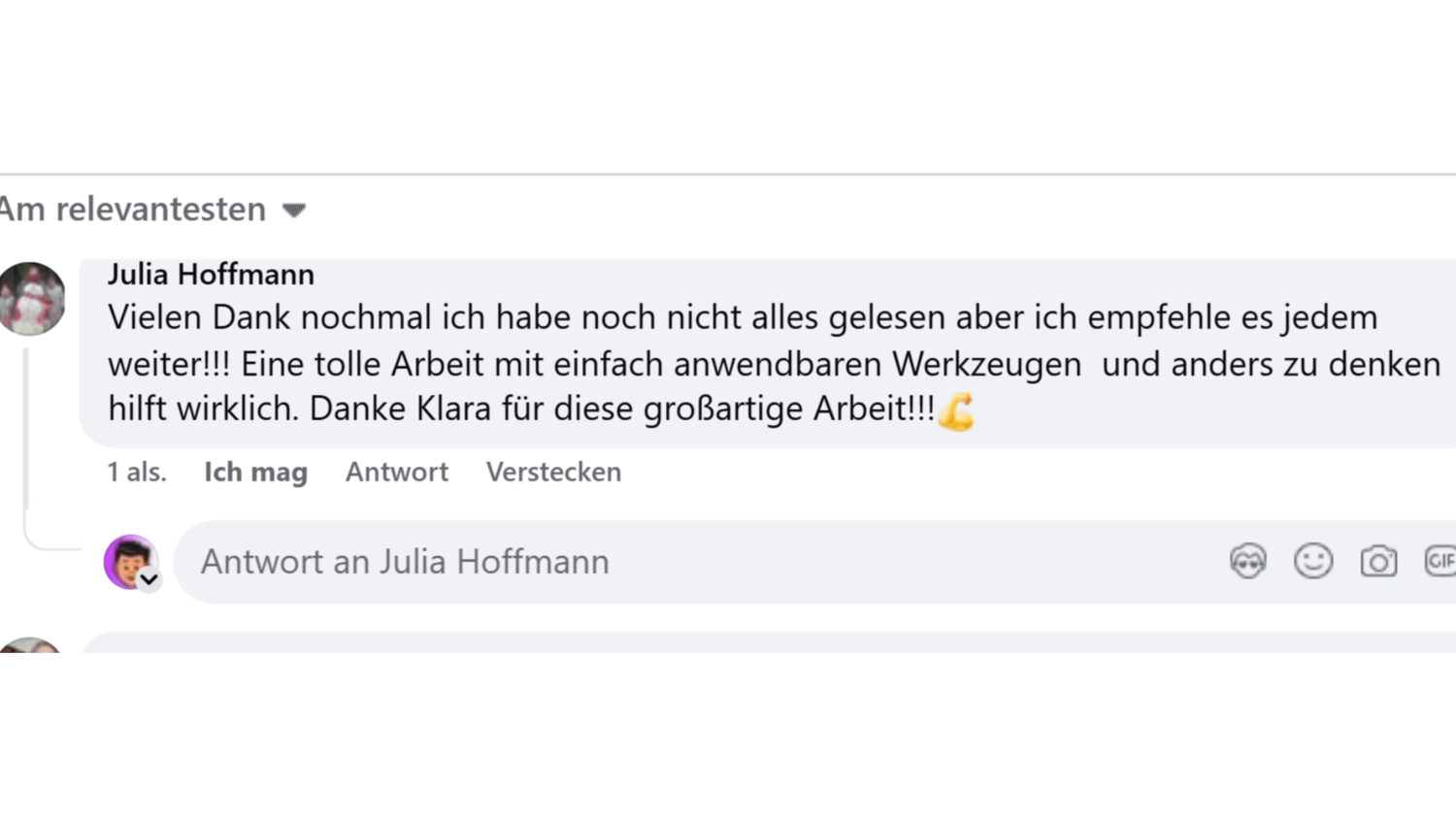Open the smiley emoji picker

[x=1313, y=562]
